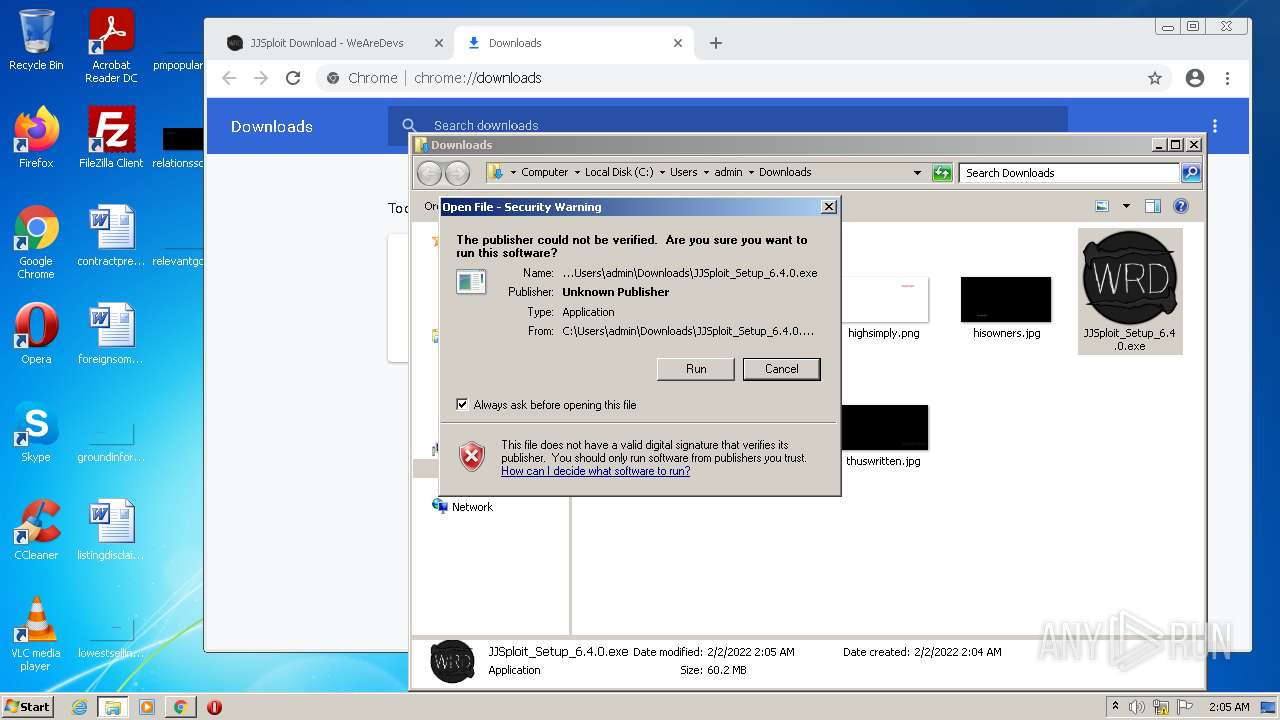Click Explorer Forward navigation button

(457, 173)
